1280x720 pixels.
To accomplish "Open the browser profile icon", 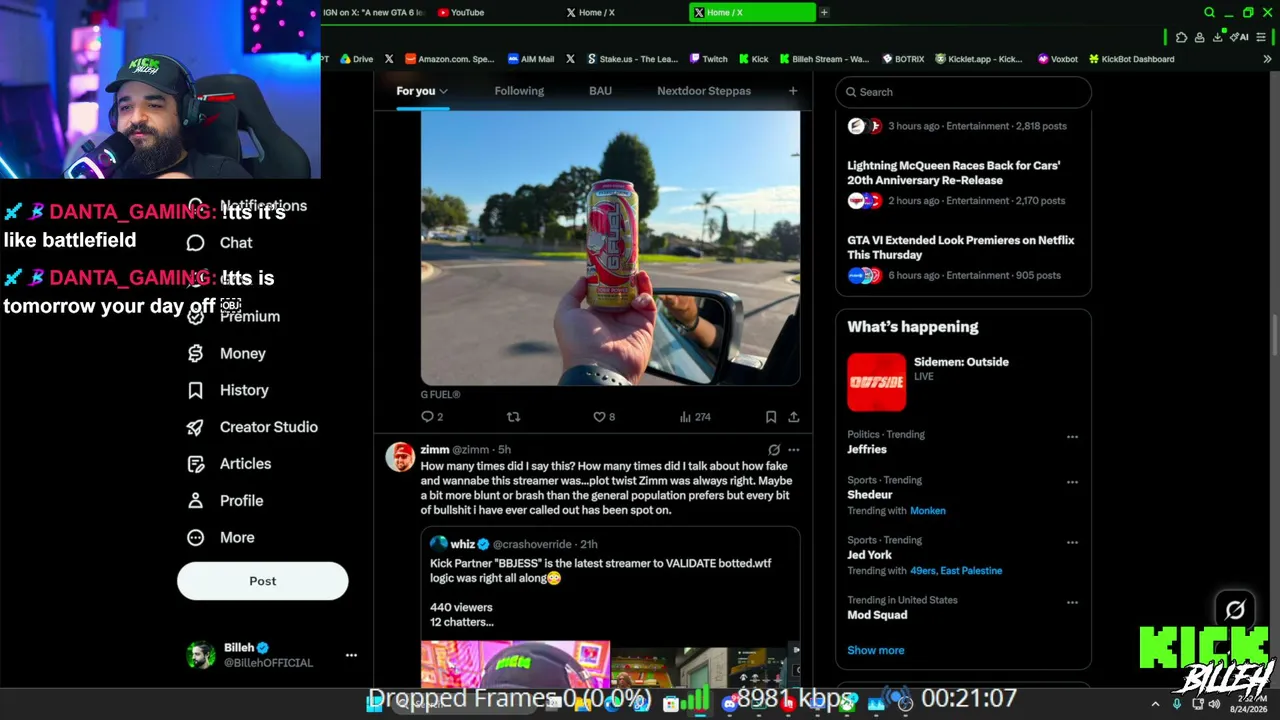I will 1200,37.
